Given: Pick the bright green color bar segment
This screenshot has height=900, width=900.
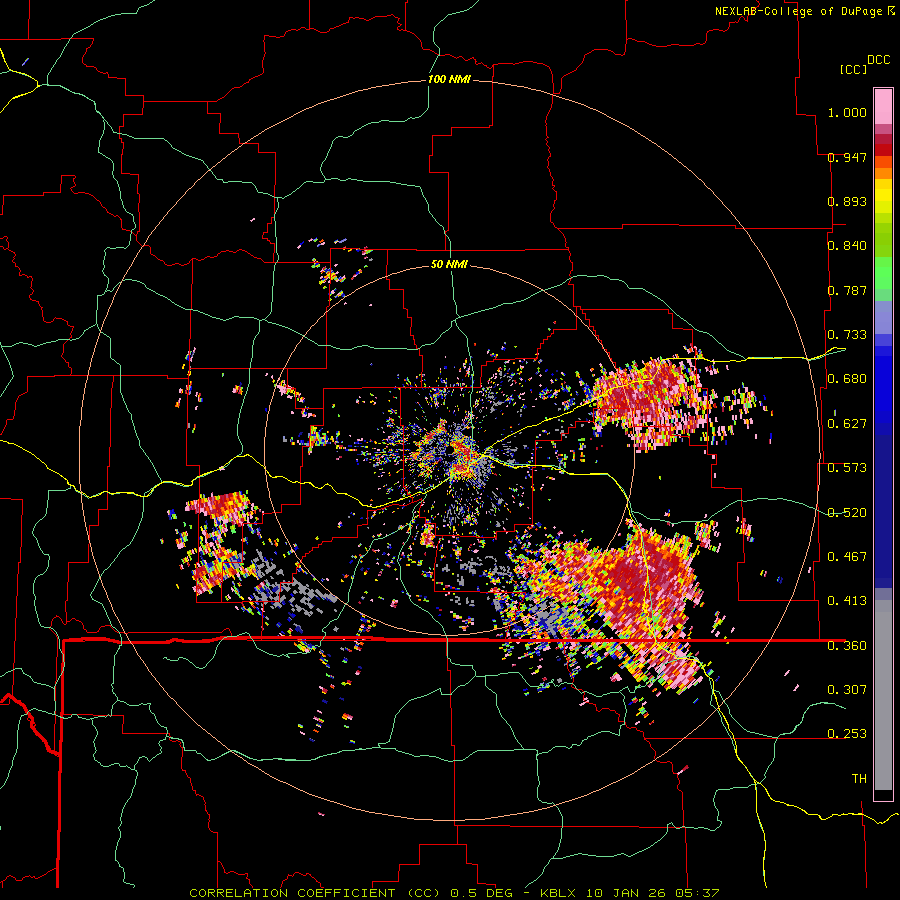Looking at the screenshot, I should pyautogui.click(x=883, y=272).
